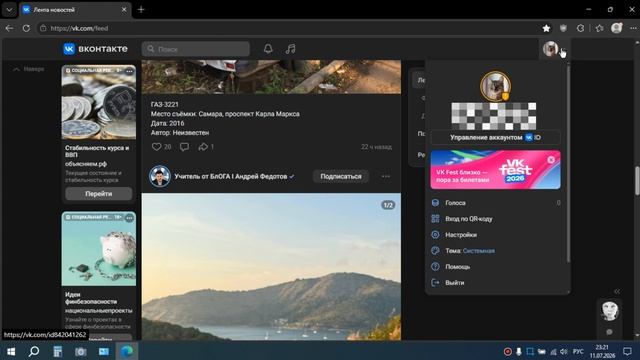
Task: Open ad options on coins ad card
Action: [129, 71]
